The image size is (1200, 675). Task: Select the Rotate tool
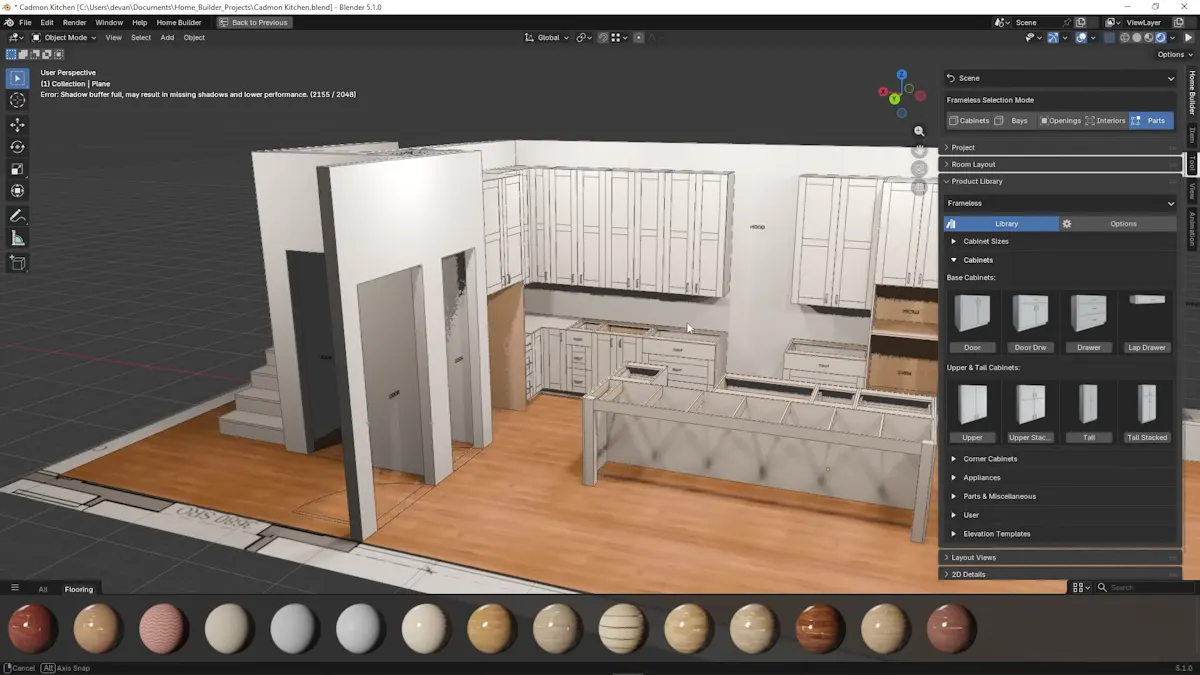tap(17, 147)
